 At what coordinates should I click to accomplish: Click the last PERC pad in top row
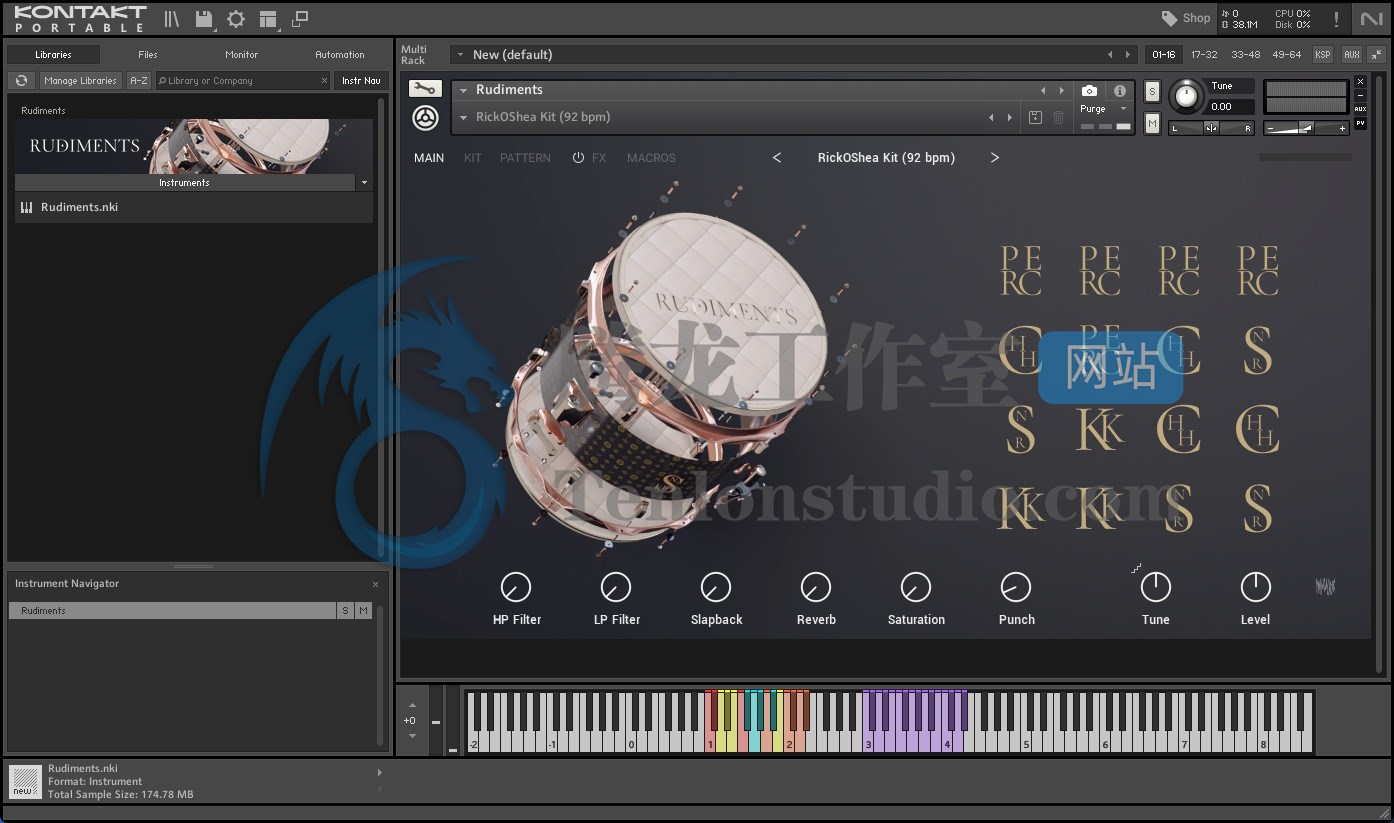coord(1258,271)
